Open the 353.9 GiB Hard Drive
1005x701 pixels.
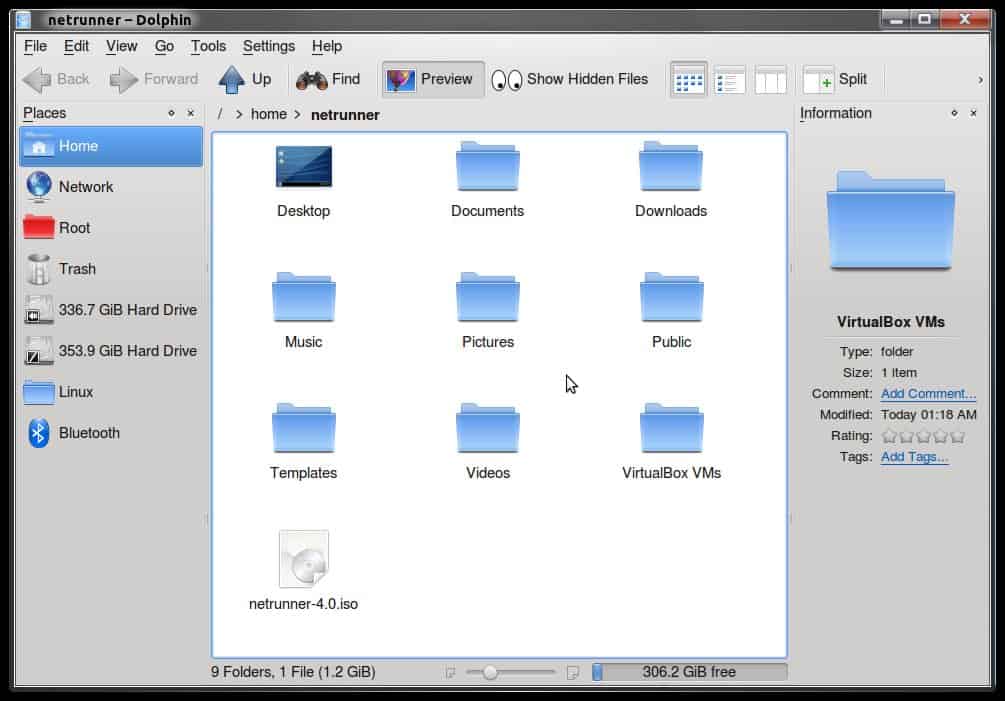point(111,351)
